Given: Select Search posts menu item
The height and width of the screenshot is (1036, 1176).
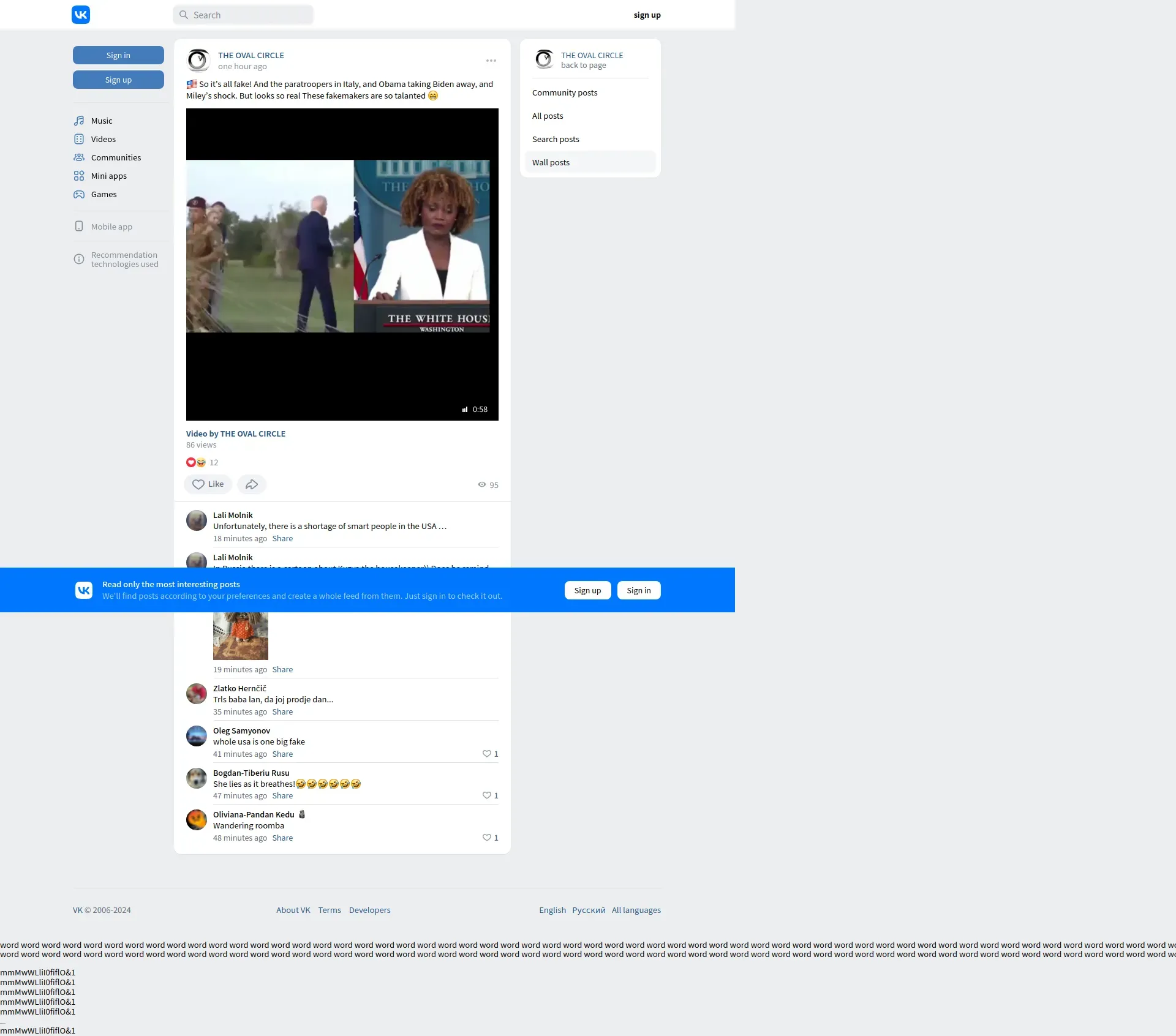Looking at the screenshot, I should pyautogui.click(x=556, y=140).
